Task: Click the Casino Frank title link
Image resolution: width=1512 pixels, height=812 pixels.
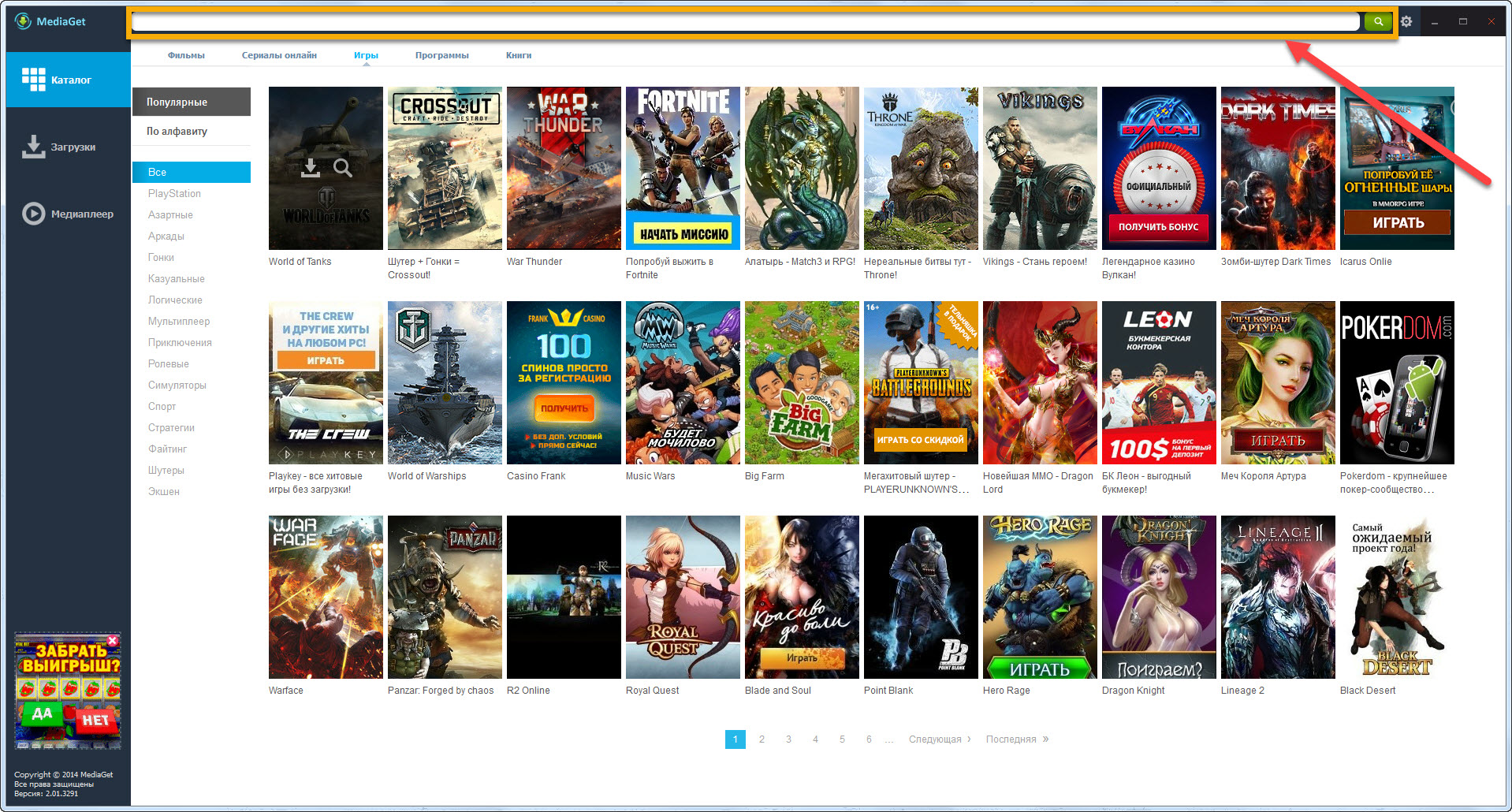Action: 536,476
